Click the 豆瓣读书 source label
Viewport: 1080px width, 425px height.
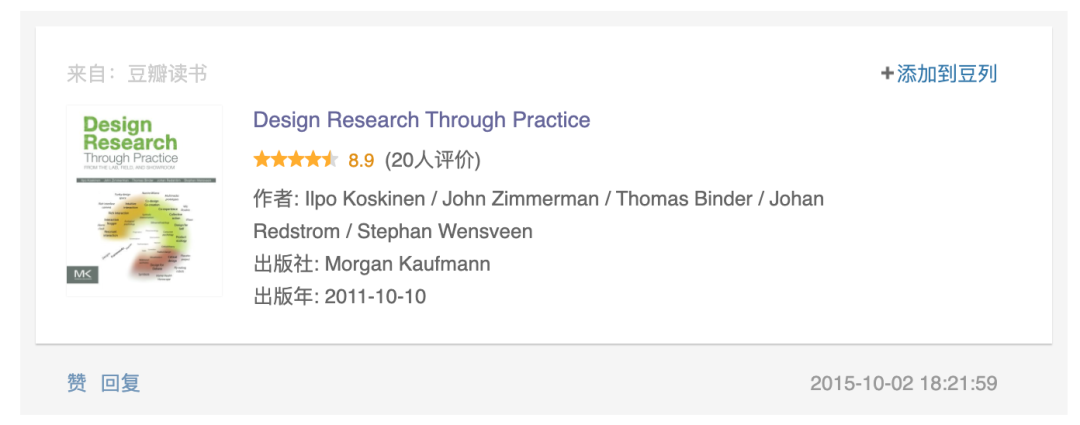click(x=167, y=74)
